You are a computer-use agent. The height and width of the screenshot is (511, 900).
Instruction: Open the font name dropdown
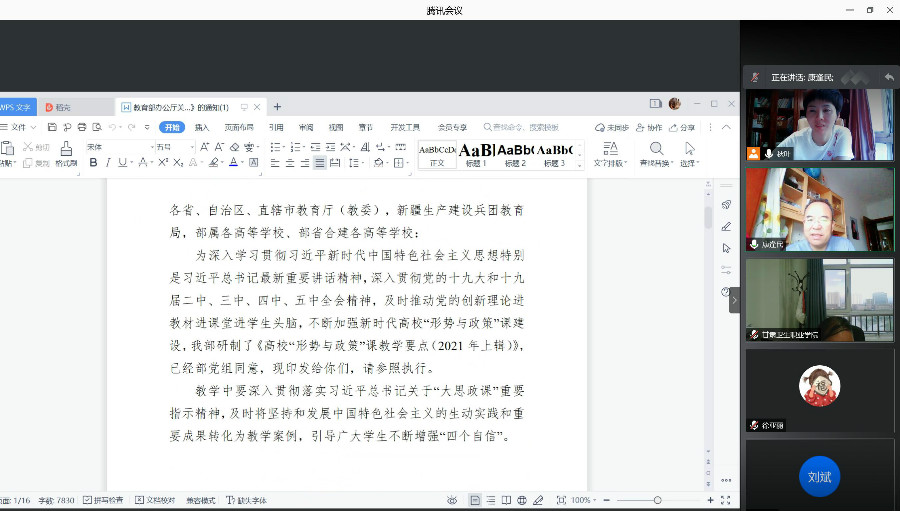[x=113, y=147]
